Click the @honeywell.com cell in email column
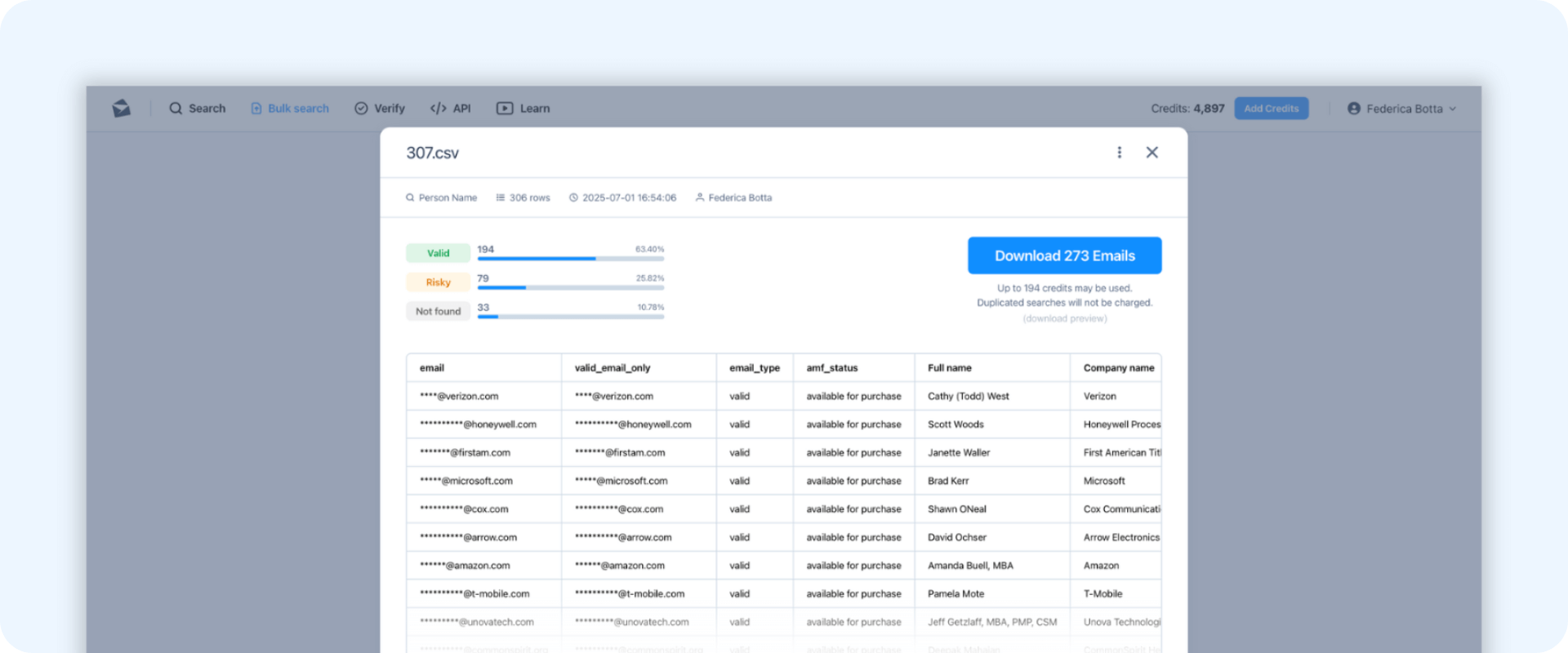1568x653 pixels. [x=483, y=424]
